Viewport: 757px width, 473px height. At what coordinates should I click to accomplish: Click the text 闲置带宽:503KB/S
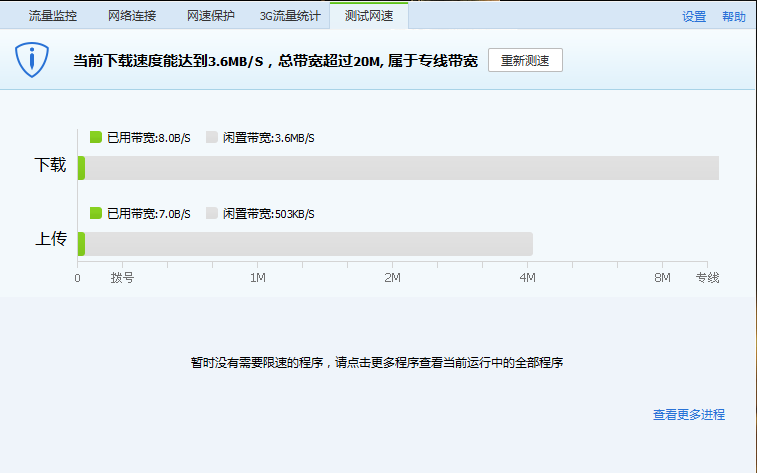click(268, 214)
